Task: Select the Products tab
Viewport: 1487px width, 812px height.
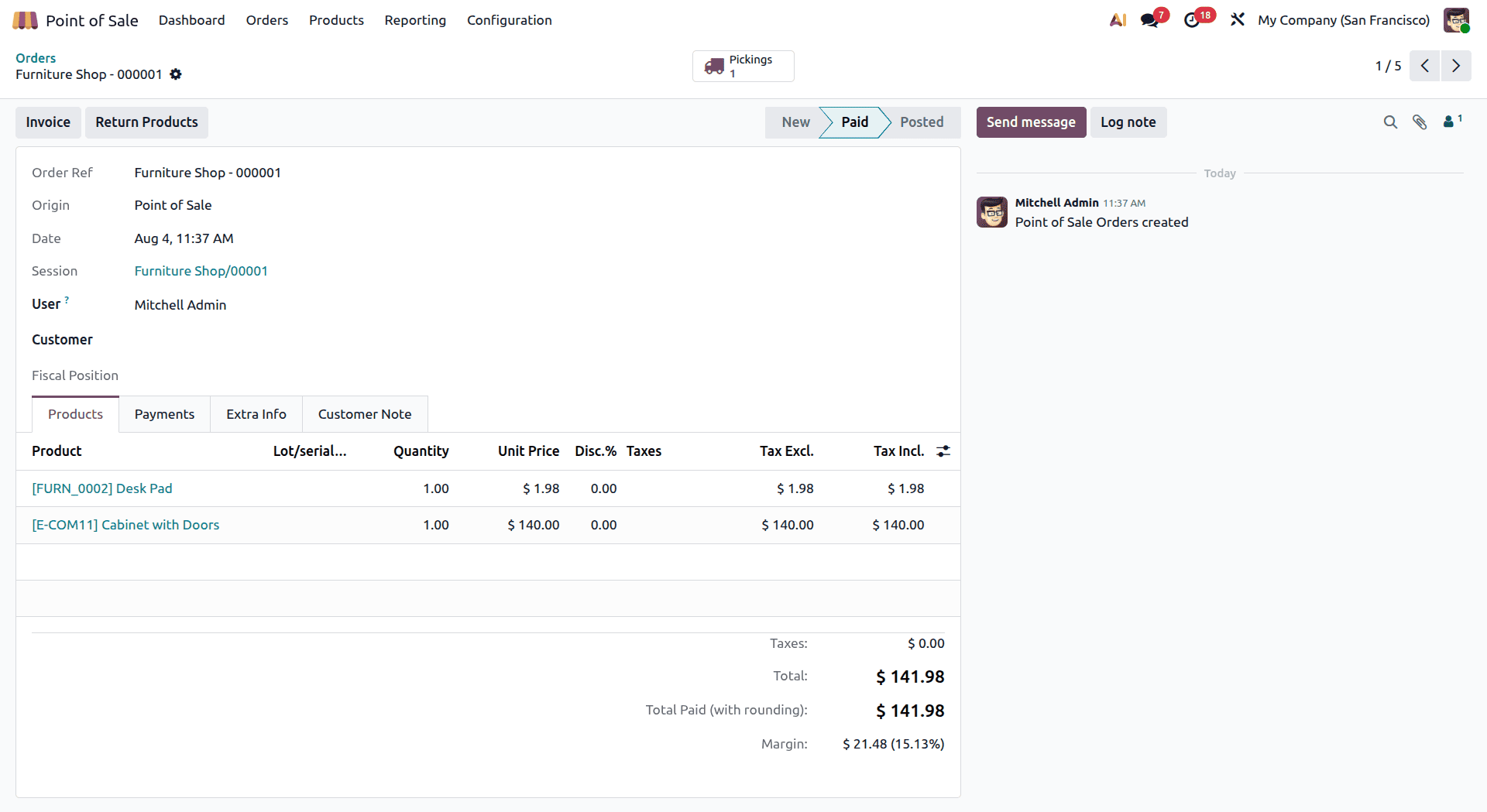Action: [75, 414]
